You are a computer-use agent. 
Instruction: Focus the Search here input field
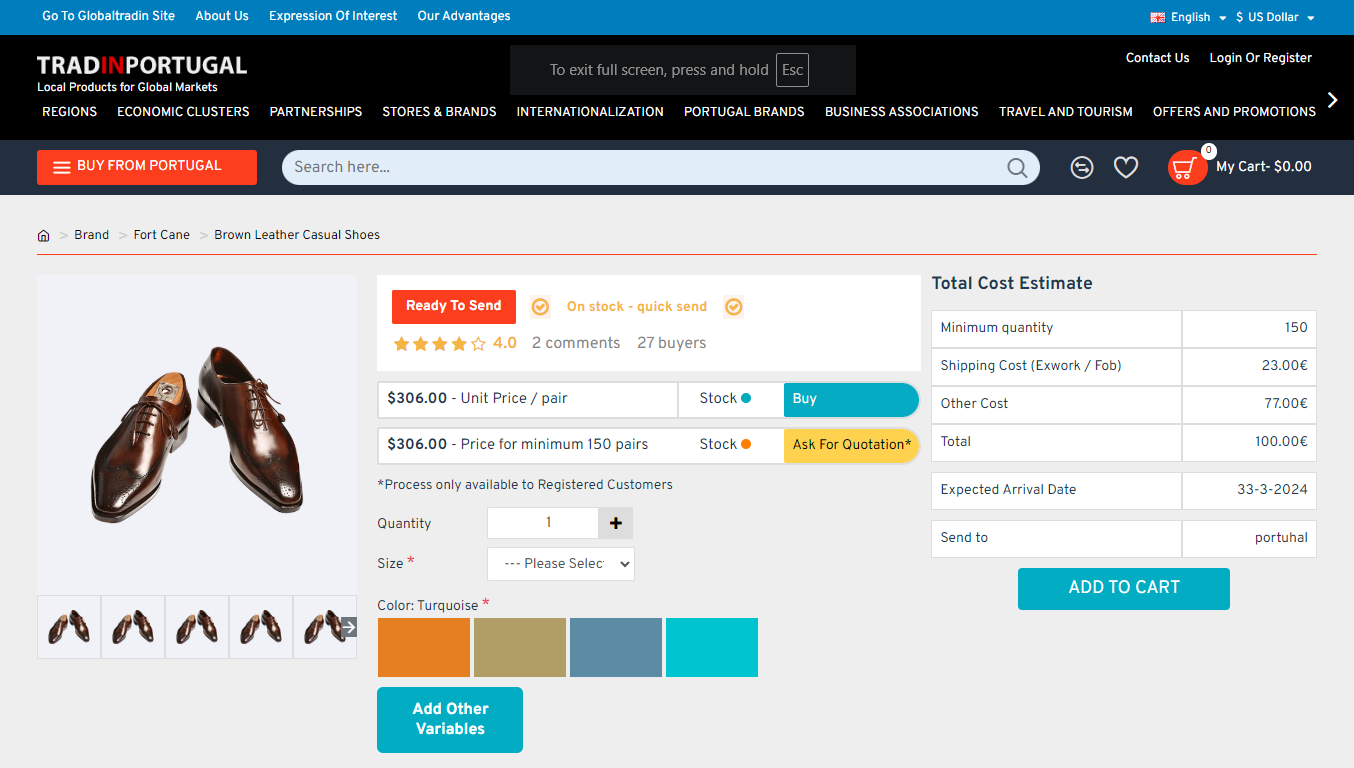point(640,167)
